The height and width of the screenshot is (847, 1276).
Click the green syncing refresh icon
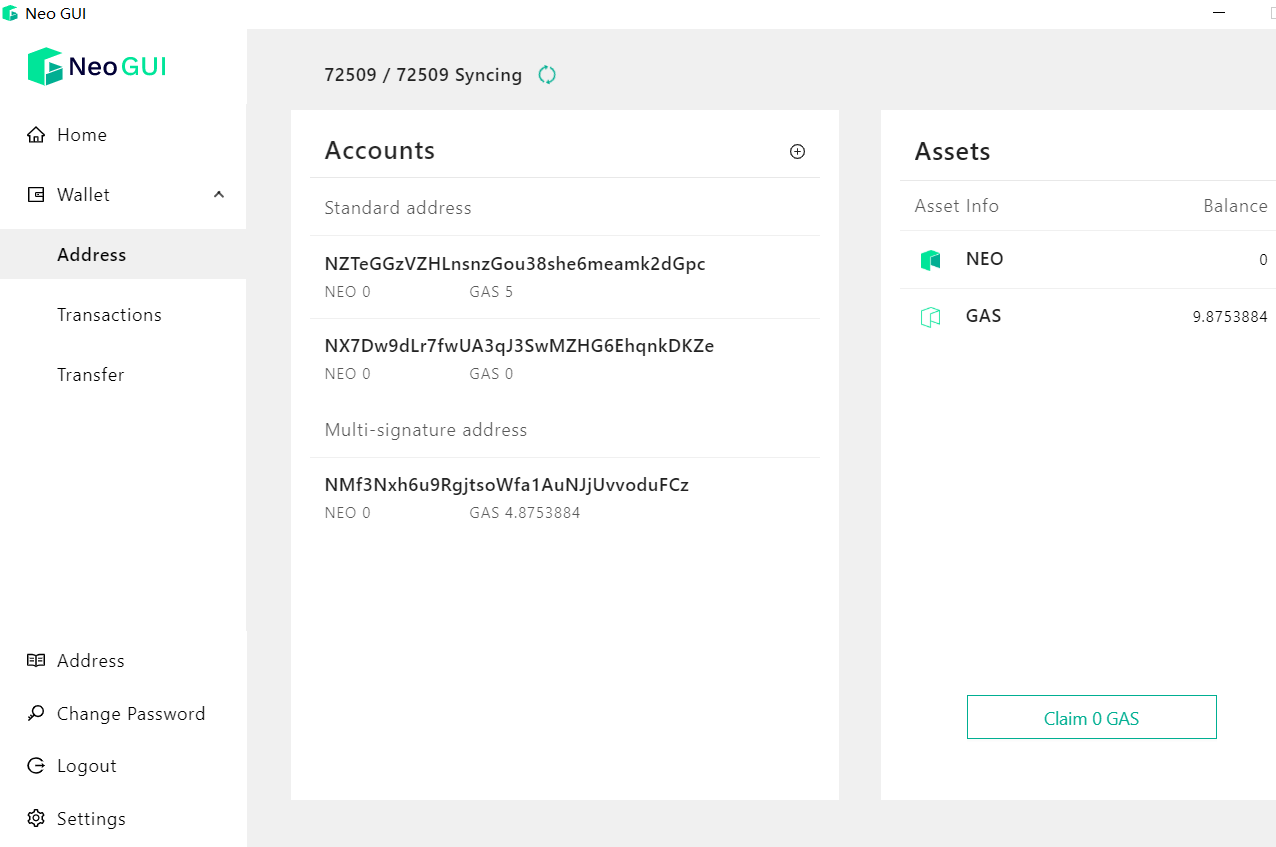point(547,75)
